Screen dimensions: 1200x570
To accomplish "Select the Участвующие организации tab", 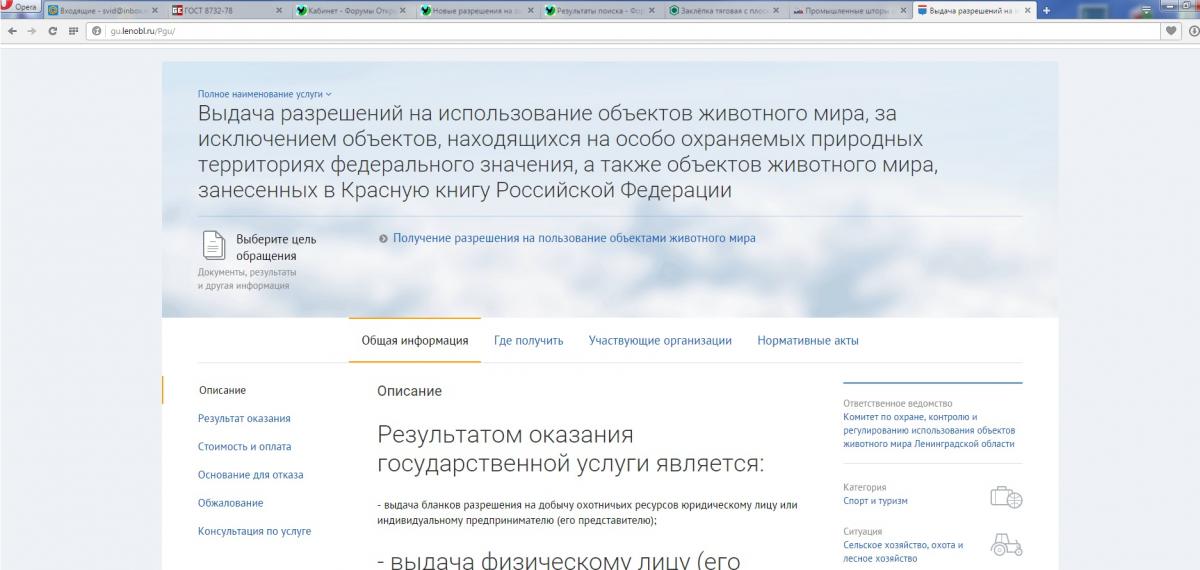I will pos(659,341).
